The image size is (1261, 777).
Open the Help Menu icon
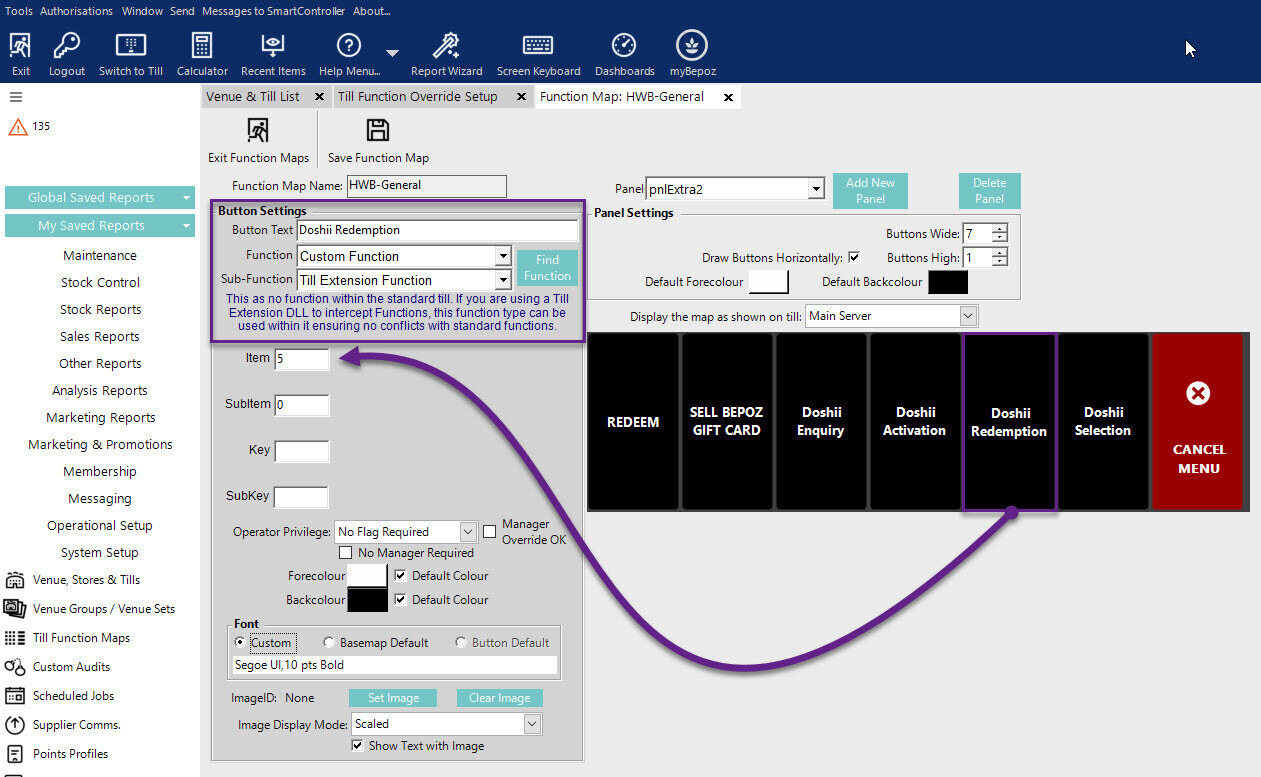(348, 46)
